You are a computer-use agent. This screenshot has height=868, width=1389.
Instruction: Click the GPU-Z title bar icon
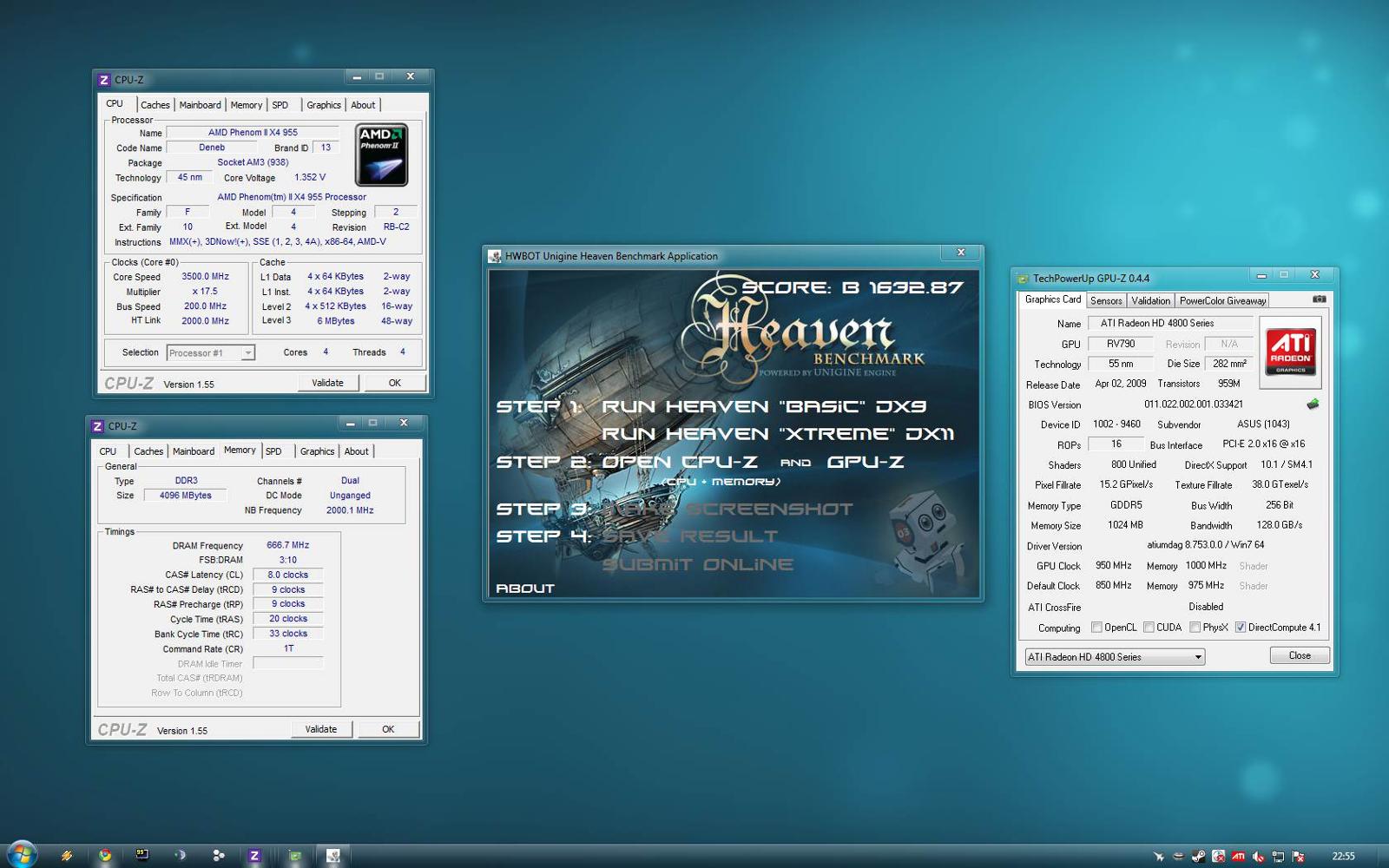click(1023, 279)
